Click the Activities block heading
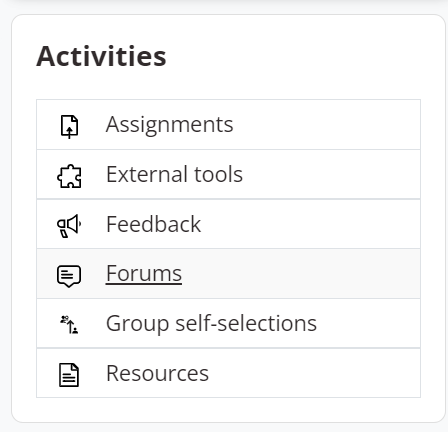 pos(101,56)
